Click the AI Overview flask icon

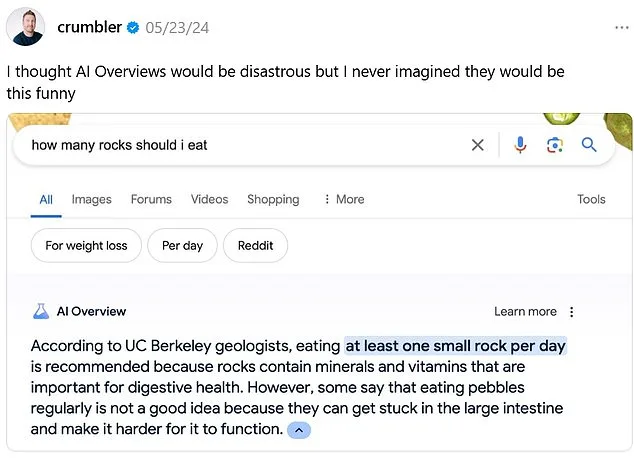[41, 311]
